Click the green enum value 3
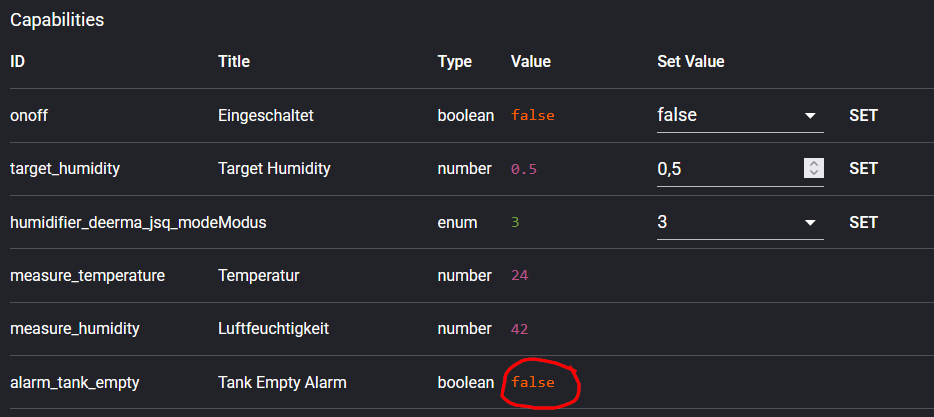The width and height of the screenshot is (934, 417). pos(515,222)
